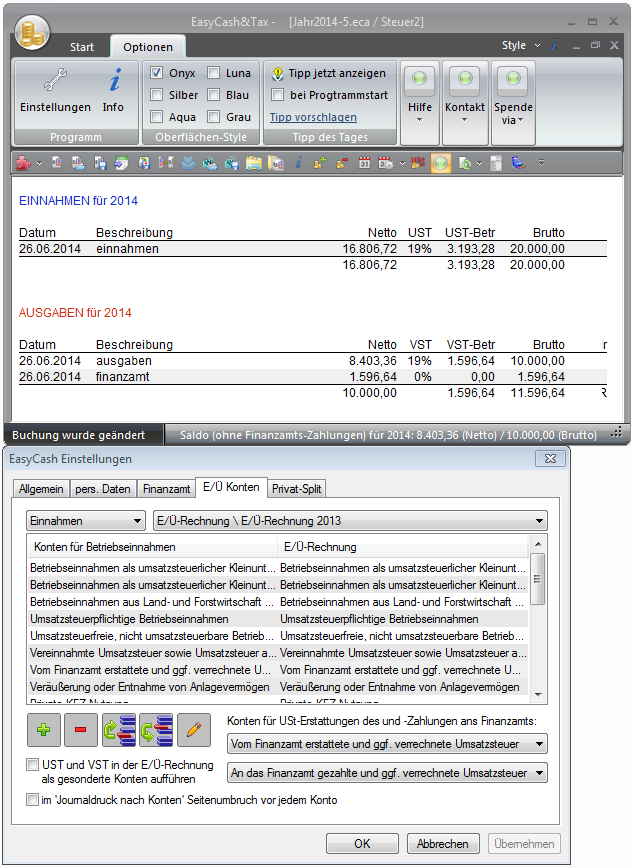Click the plain yellow folder toolbar icon
Image resolution: width=633 pixels, height=868 pixels.
(254, 163)
